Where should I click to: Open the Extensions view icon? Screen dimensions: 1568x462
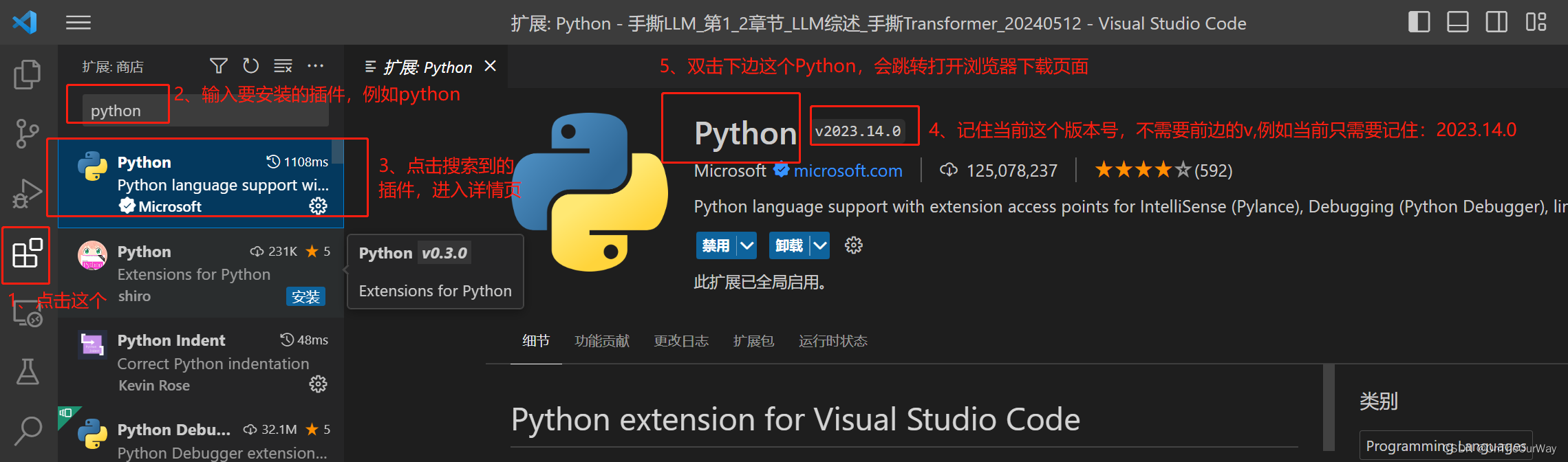tap(28, 253)
